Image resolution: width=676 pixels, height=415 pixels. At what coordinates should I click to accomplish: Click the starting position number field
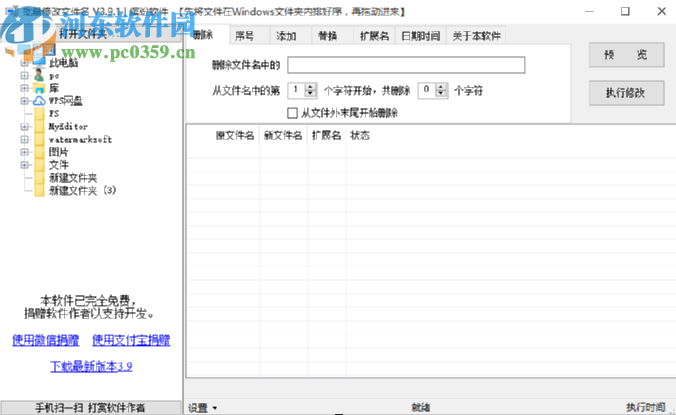point(297,90)
